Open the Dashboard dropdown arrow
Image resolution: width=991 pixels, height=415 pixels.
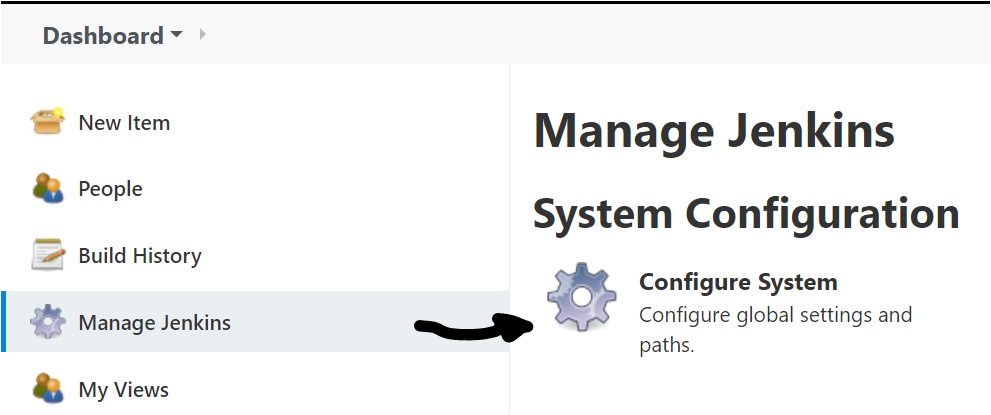pos(177,35)
